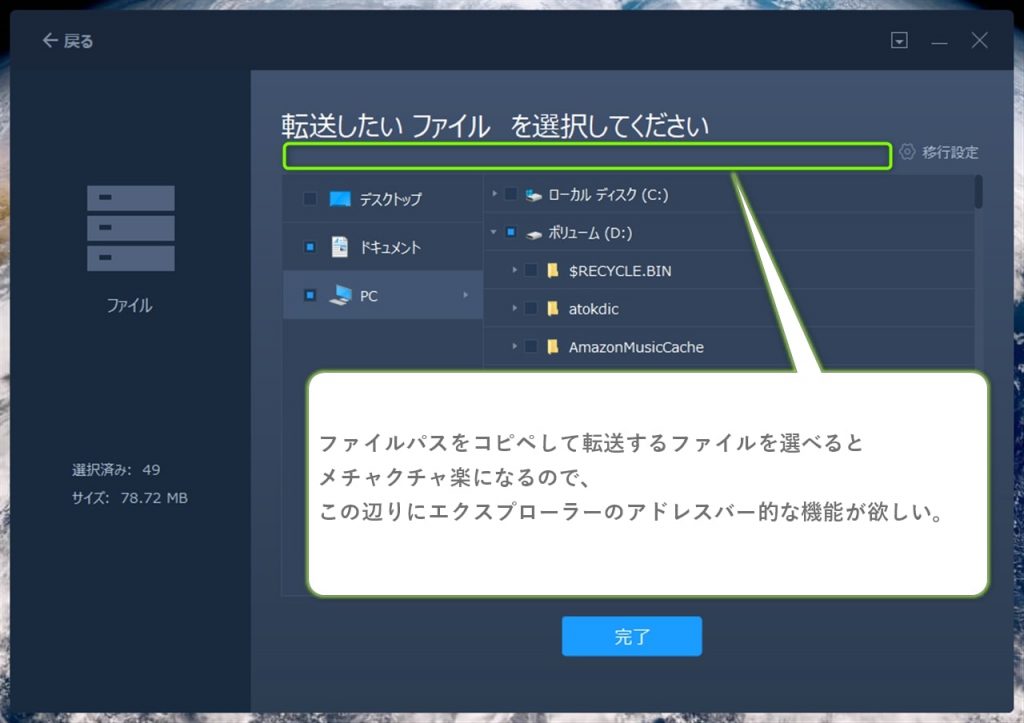
Task: Click the title bar dropdown menu icon
Action: pos(900,41)
